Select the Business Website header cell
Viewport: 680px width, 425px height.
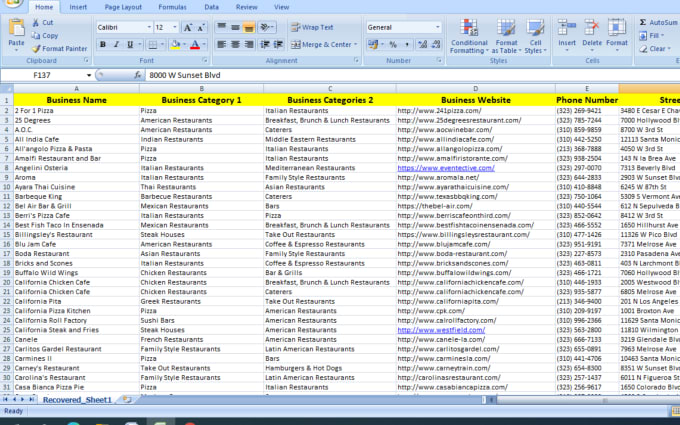(x=475, y=100)
